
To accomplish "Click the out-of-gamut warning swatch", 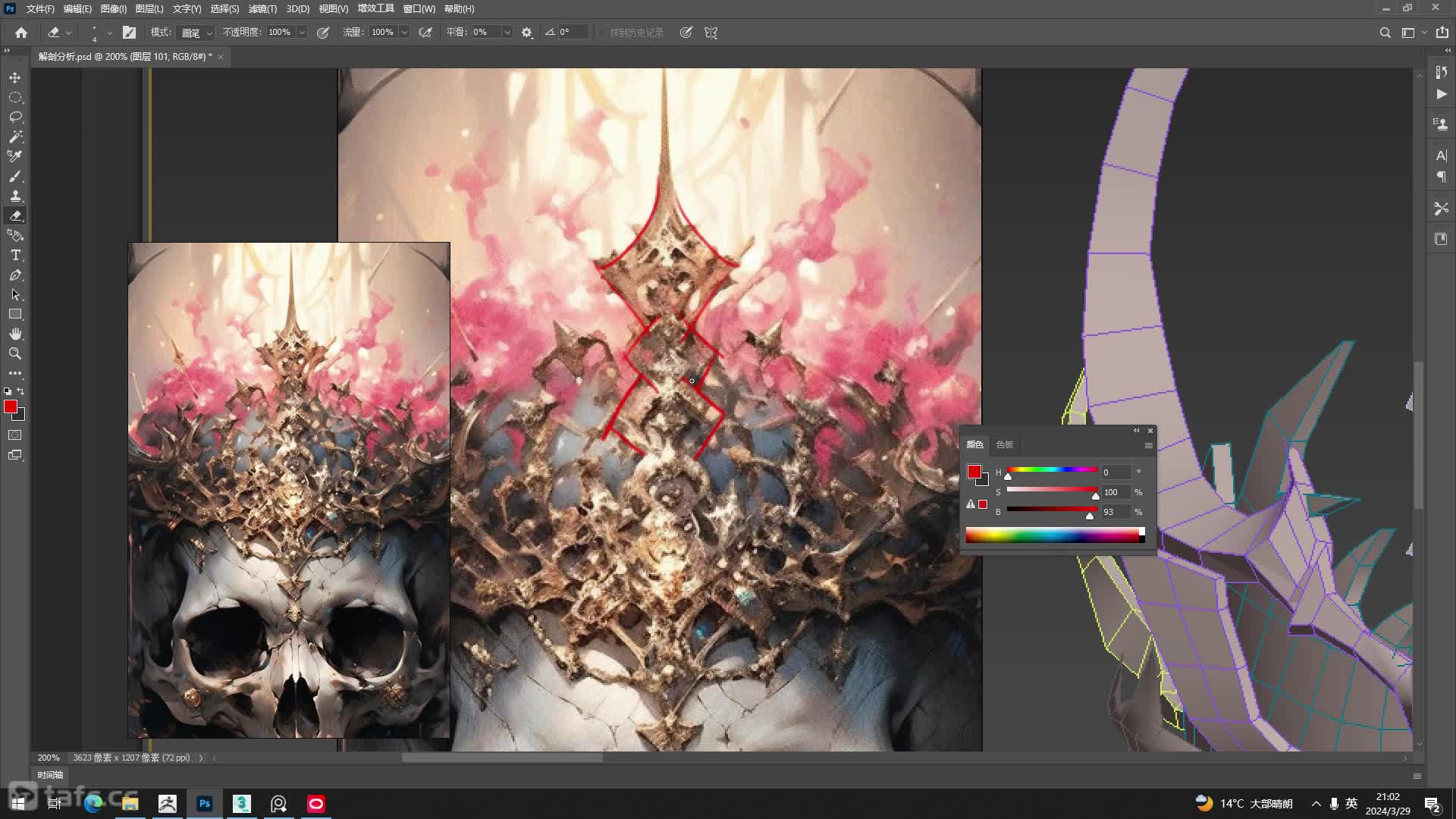I will (983, 504).
